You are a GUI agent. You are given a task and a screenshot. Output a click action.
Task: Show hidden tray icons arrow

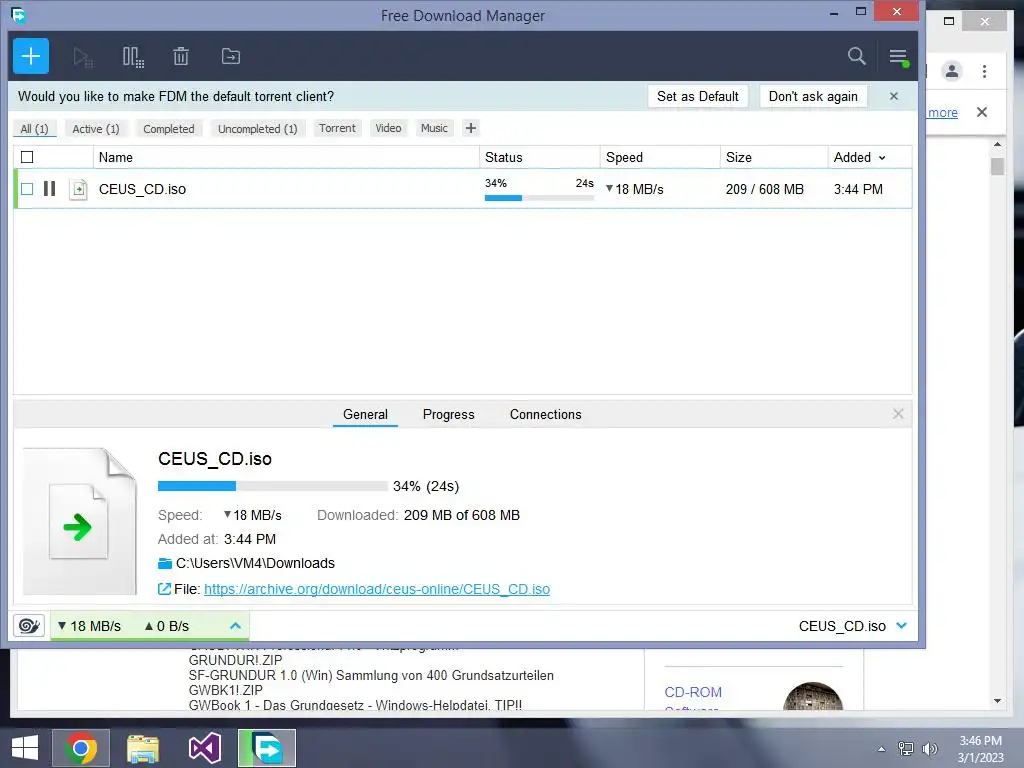click(x=882, y=749)
